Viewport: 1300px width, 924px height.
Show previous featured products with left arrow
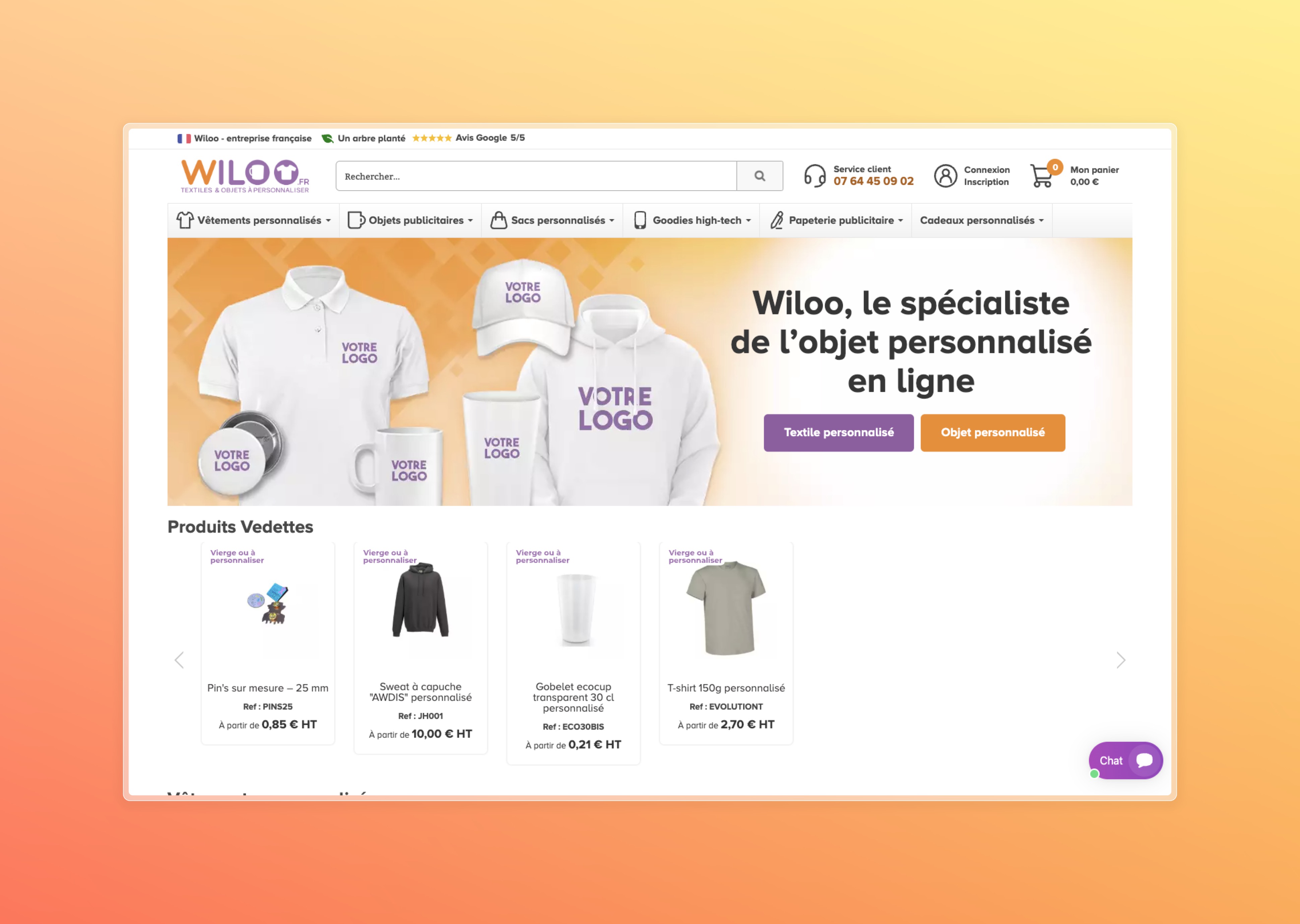point(179,660)
